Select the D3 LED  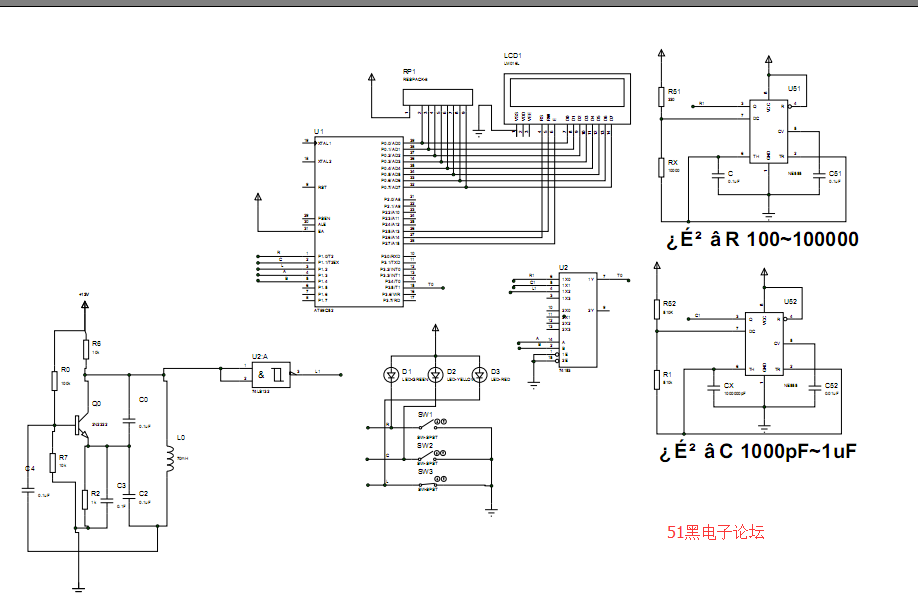coord(479,375)
